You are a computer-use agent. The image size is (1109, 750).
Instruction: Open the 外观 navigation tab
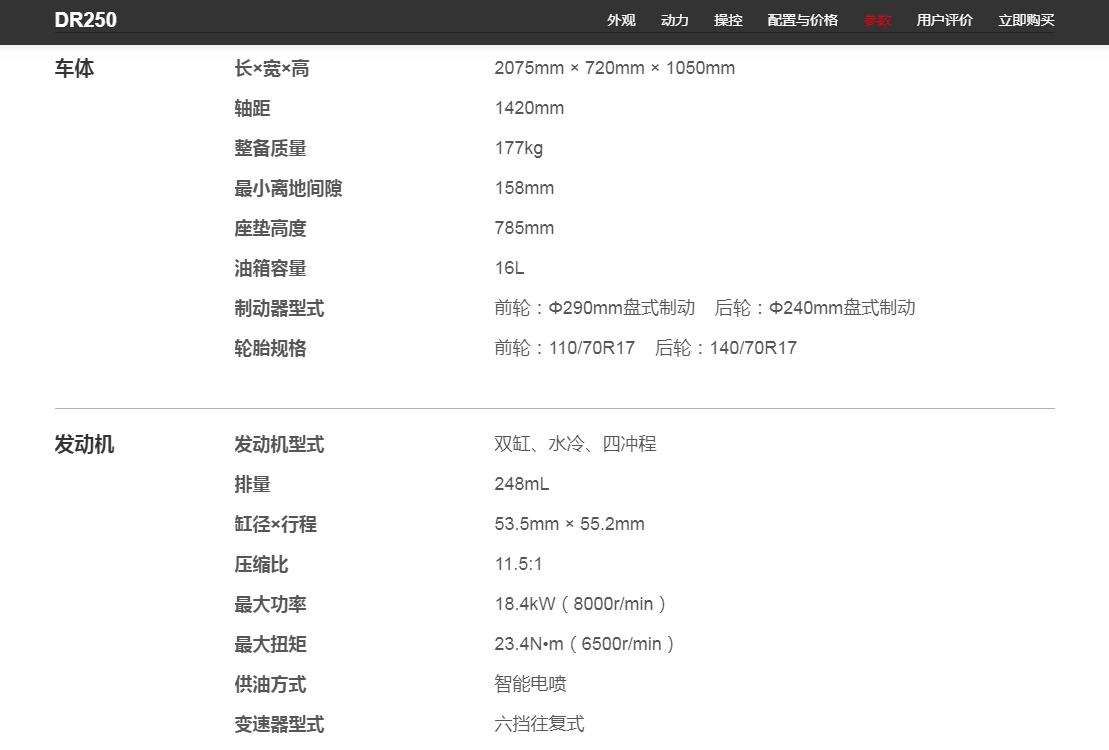(621, 21)
